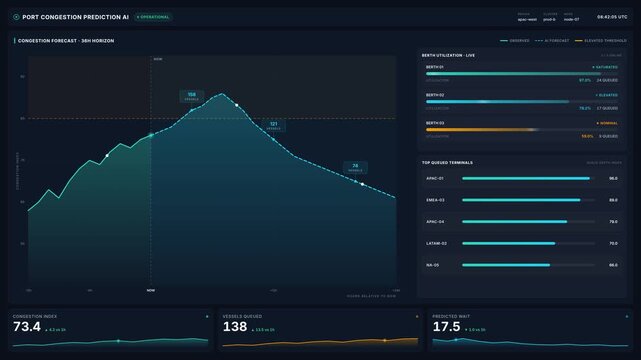The image size is (641, 360).
Task: Click the status dot on Congestion Index card
Action: (207, 317)
